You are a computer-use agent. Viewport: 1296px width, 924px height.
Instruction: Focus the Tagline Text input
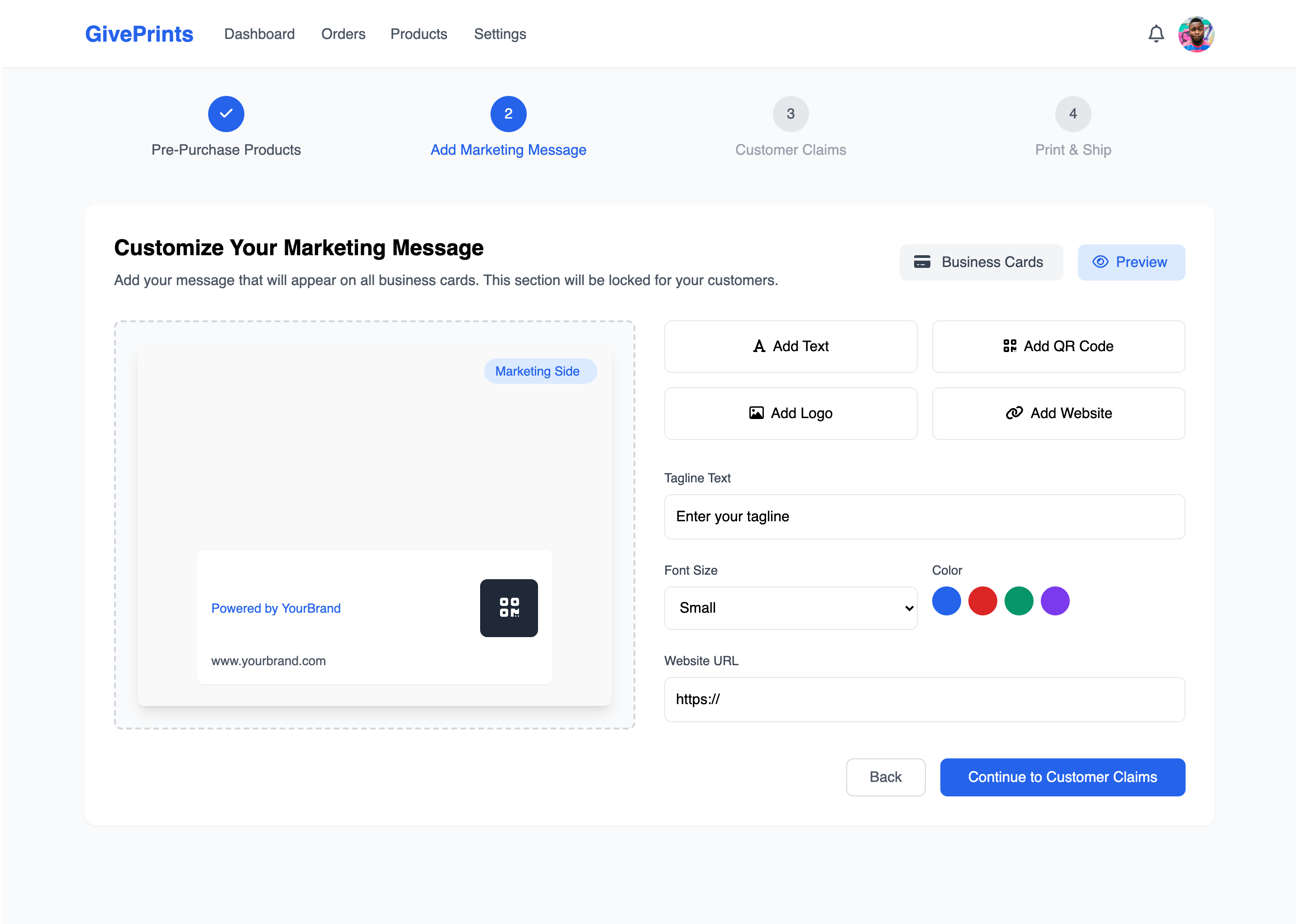coord(924,517)
